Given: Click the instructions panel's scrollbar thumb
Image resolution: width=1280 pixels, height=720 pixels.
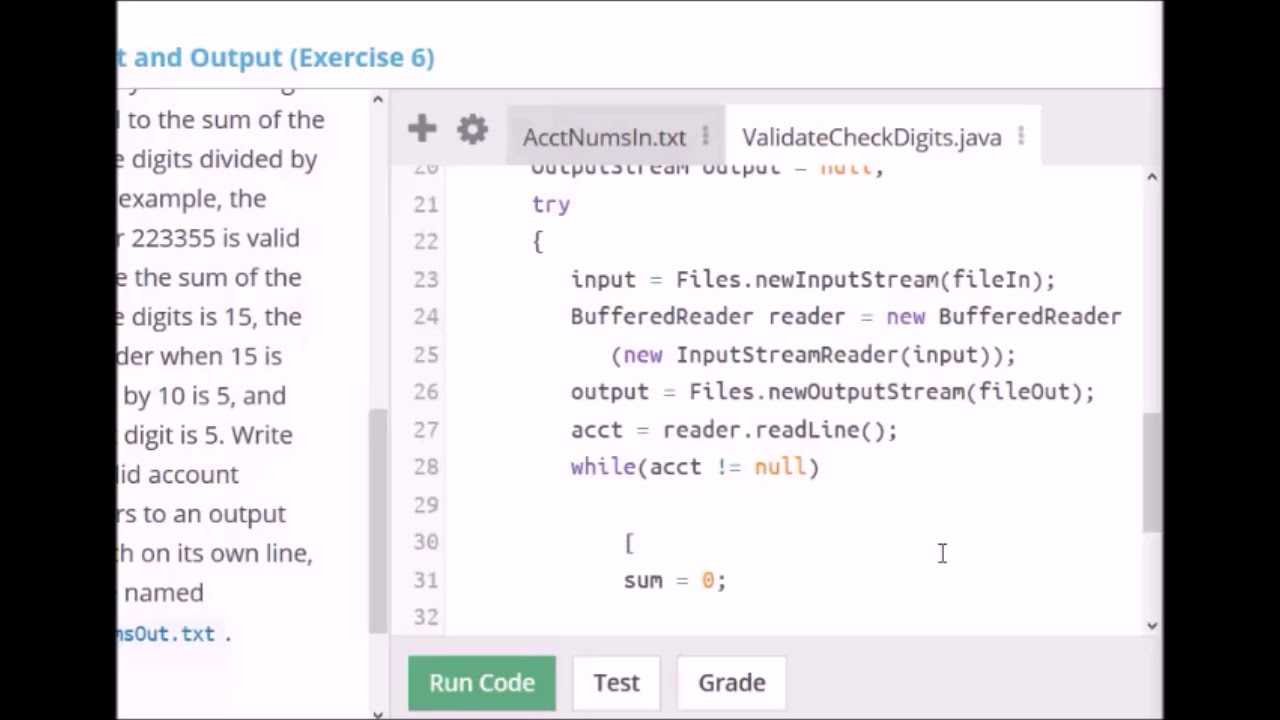Looking at the screenshot, I should (377, 520).
